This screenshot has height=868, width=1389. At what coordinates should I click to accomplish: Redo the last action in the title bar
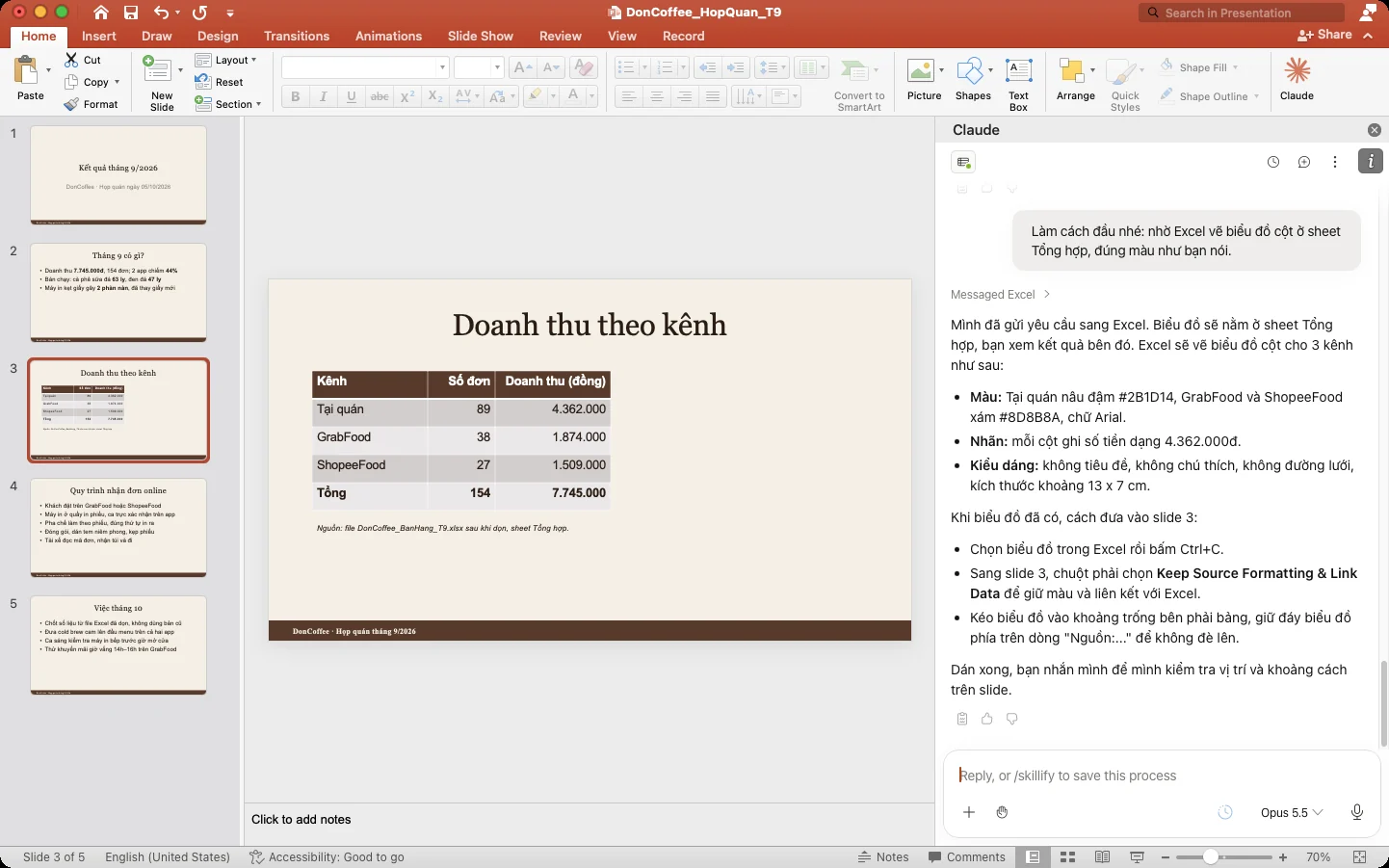(199, 13)
